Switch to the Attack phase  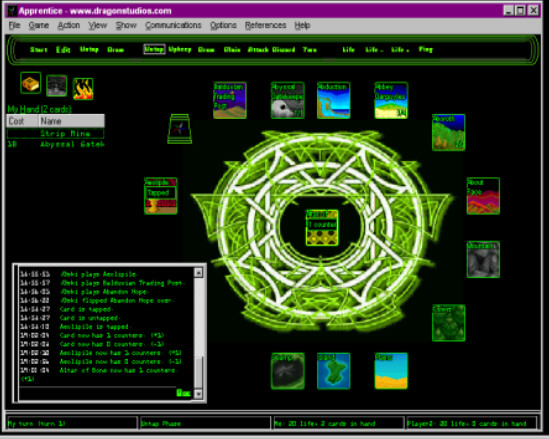tap(258, 50)
